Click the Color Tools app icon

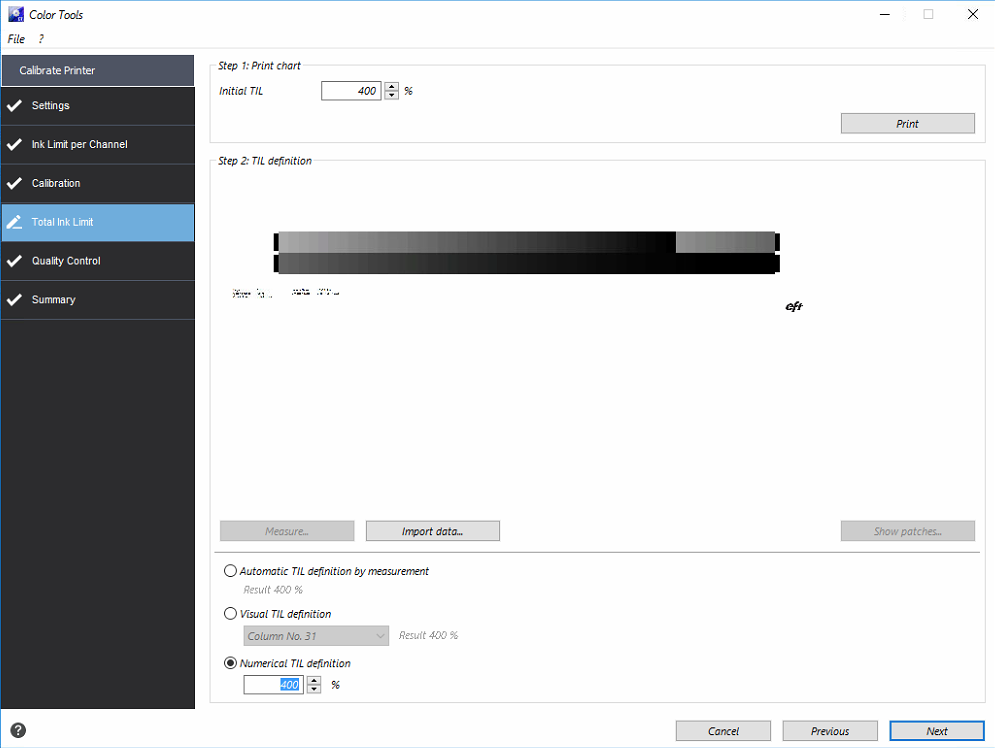click(16, 14)
